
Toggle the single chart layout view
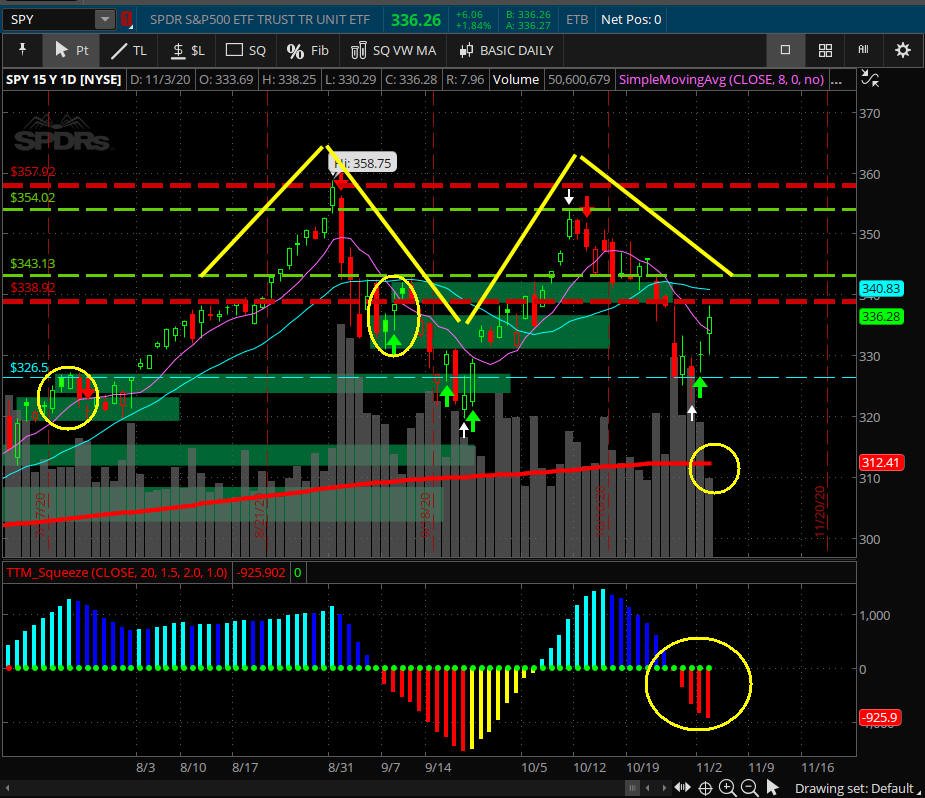click(785, 50)
